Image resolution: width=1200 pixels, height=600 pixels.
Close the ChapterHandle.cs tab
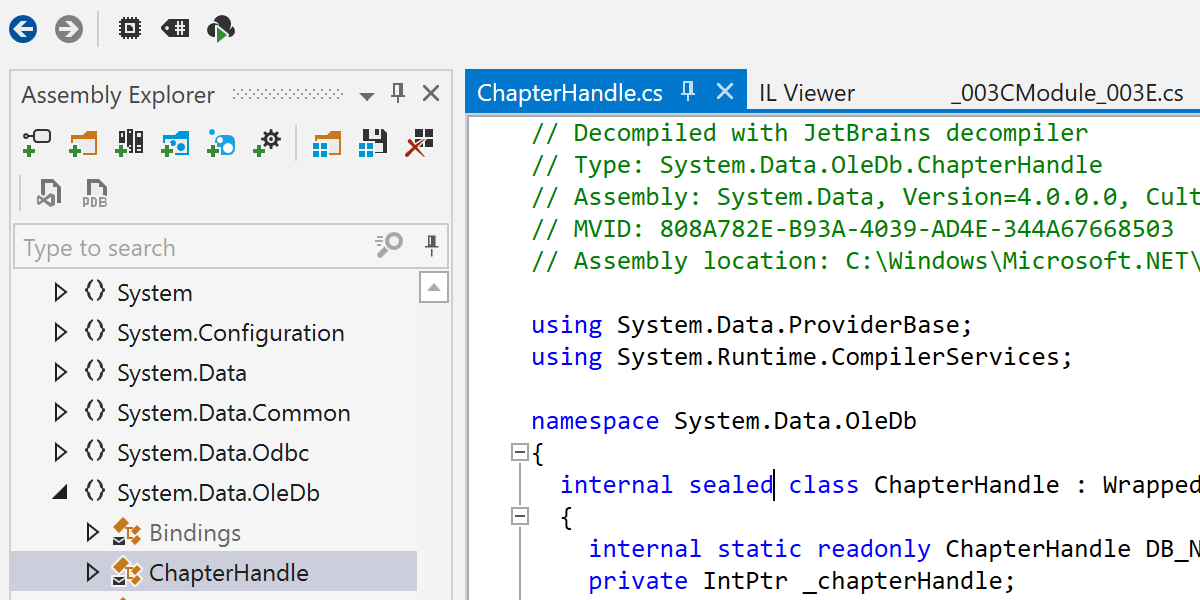(x=725, y=92)
